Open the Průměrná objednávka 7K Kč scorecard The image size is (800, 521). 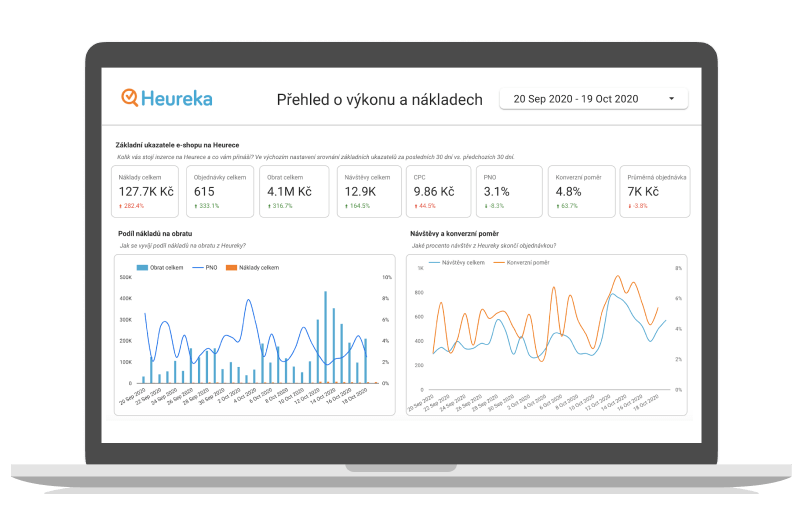[651, 190]
